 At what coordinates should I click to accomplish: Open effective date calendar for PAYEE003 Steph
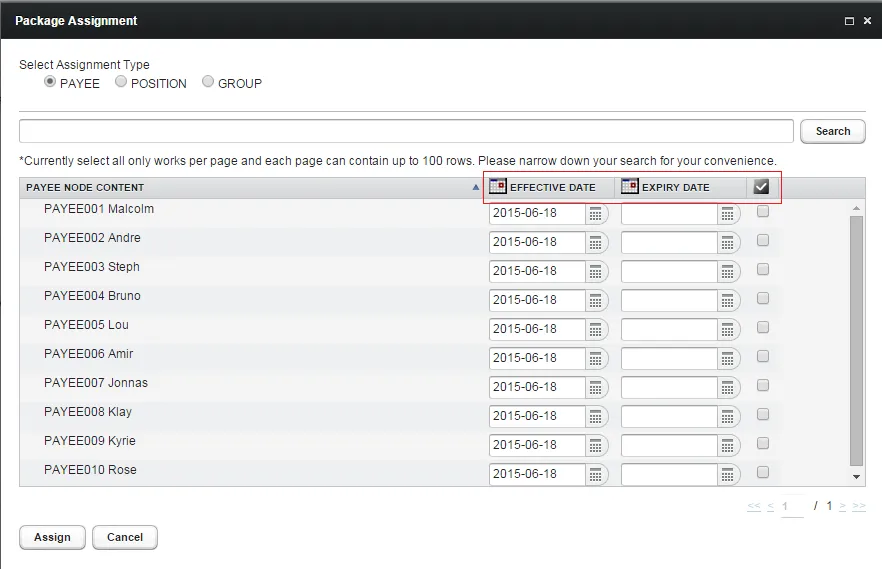(595, 272)
